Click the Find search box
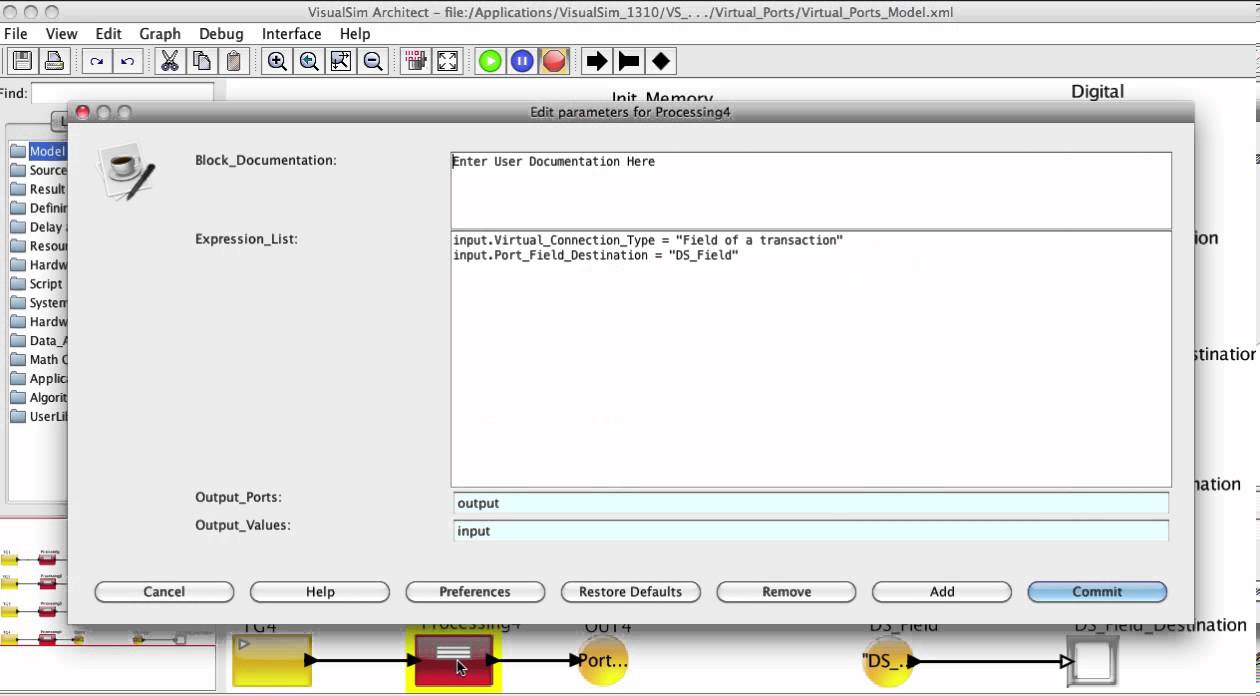This screenshot has height=696, width=1260. point(122,93)
